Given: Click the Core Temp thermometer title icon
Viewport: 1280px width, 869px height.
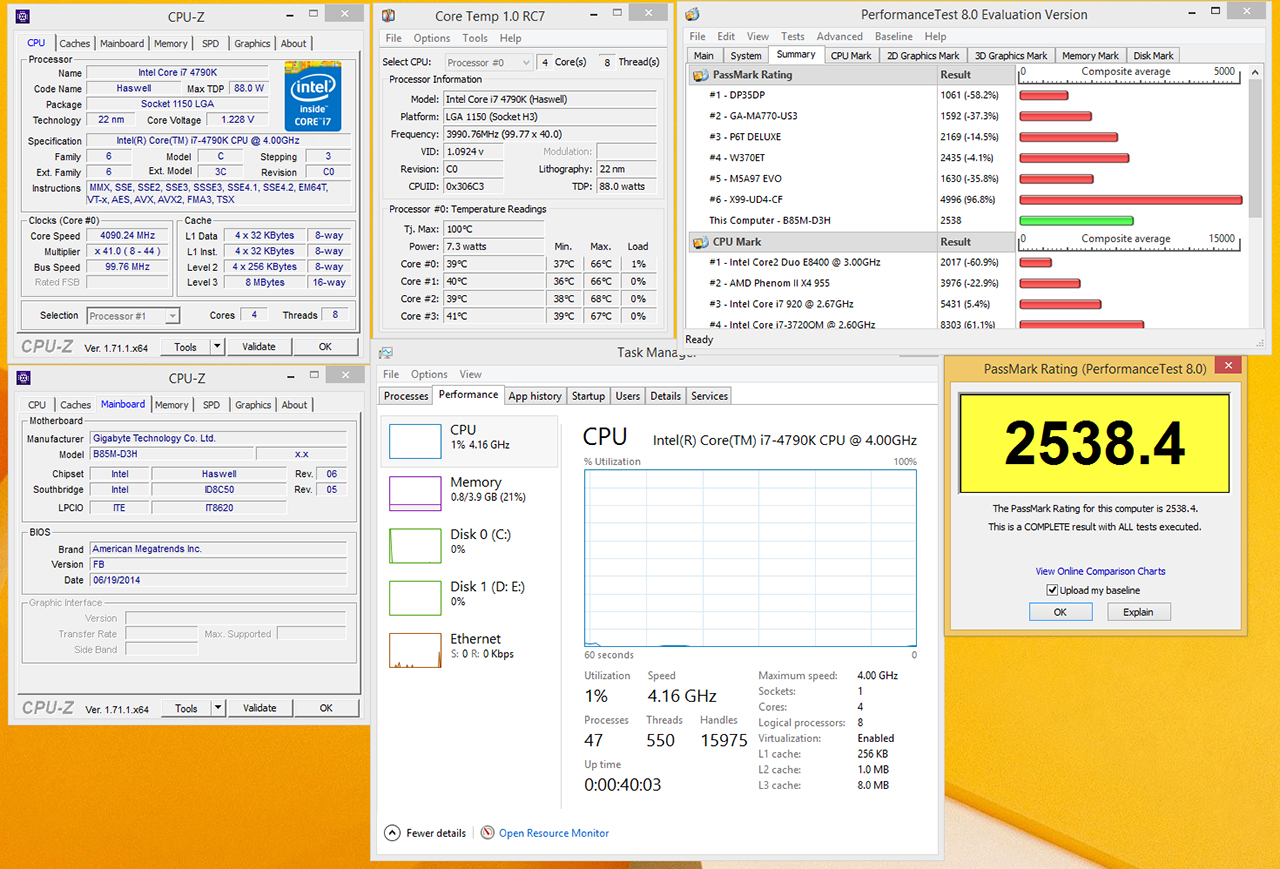Looking at the screenshot, I should point(388,15).
